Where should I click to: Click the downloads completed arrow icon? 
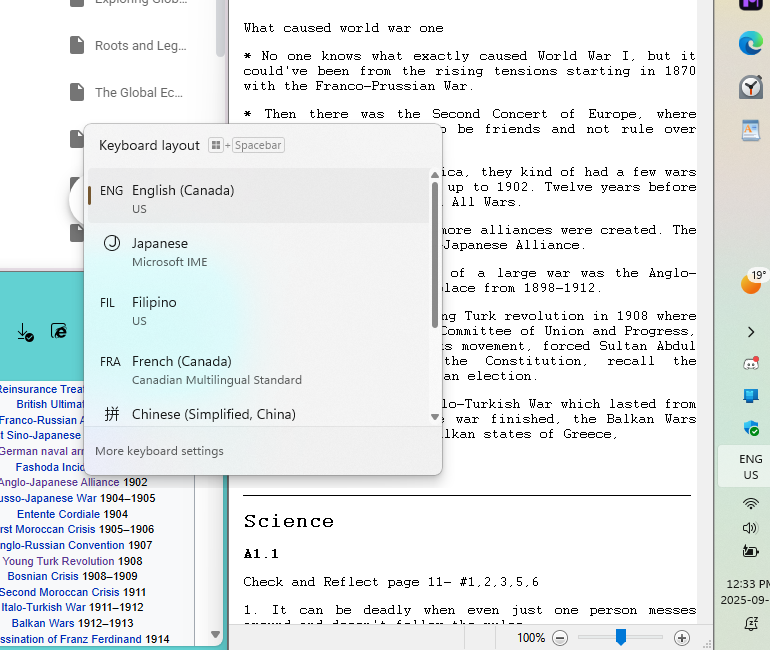(25, 332)
